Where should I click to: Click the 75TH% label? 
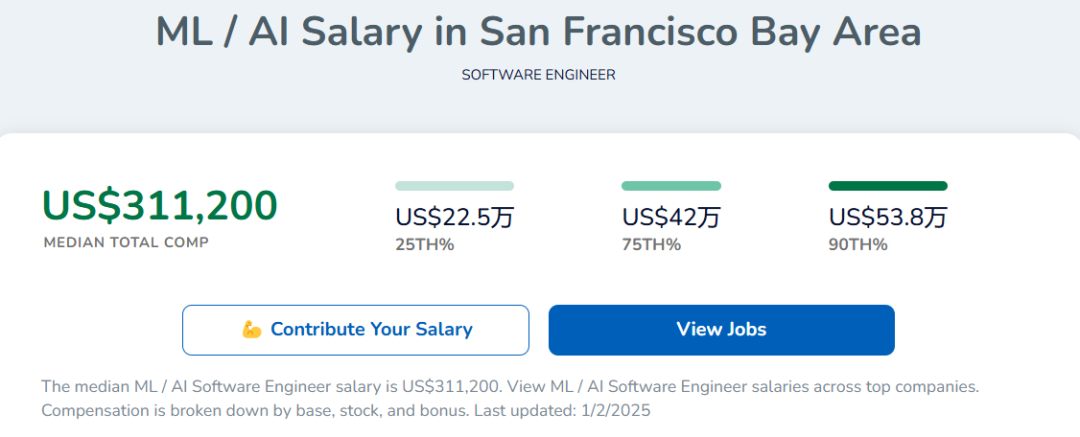(x=652, y=245)
